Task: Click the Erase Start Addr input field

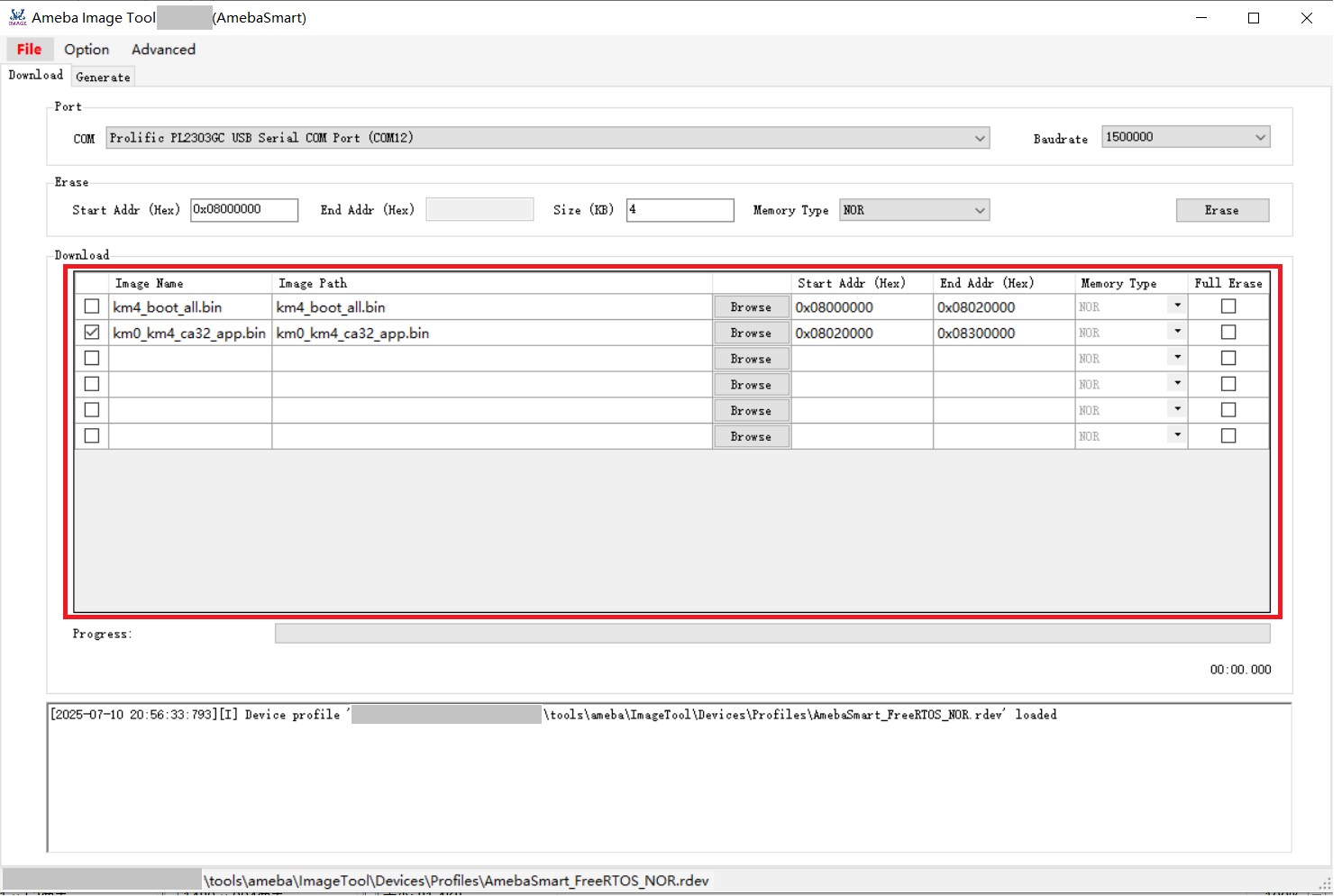Action: [243, 210]
